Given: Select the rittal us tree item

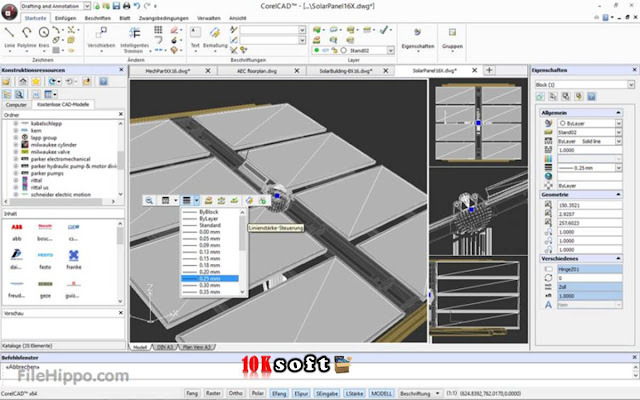Looking at the screenshot, I should (x=39, y=187).
